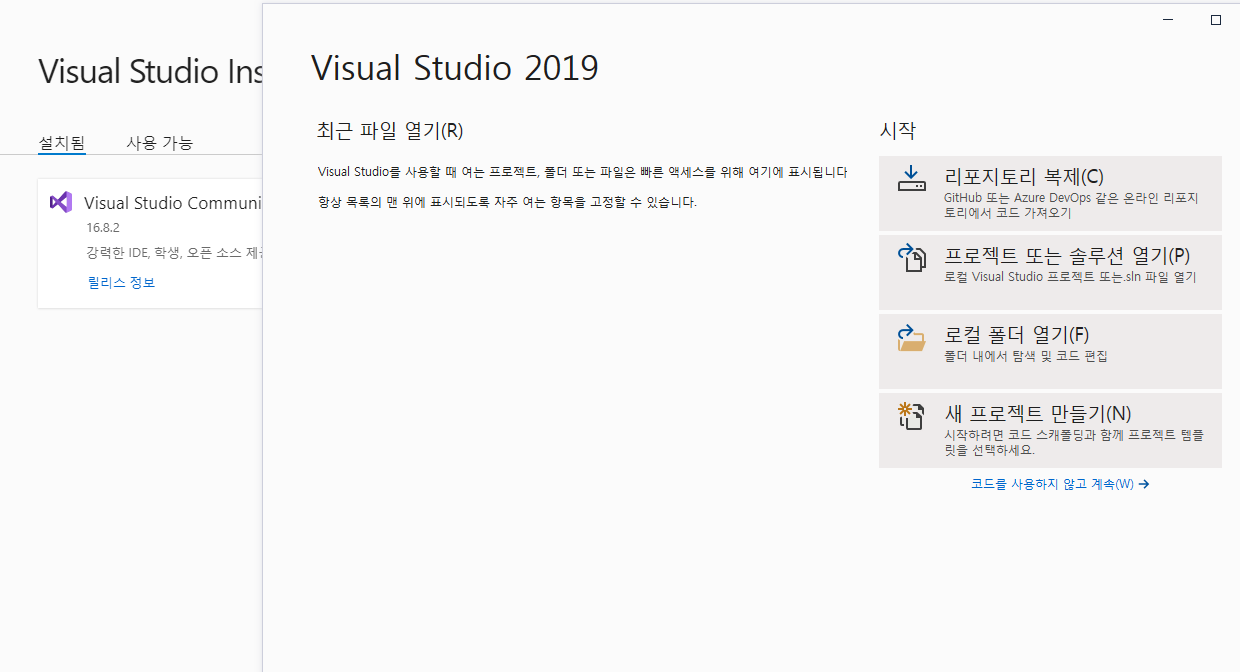The image size is (1240, 672).
Task: Click 코드를 사용하지 않고 계속(W) link
Action: (1060, 484)
